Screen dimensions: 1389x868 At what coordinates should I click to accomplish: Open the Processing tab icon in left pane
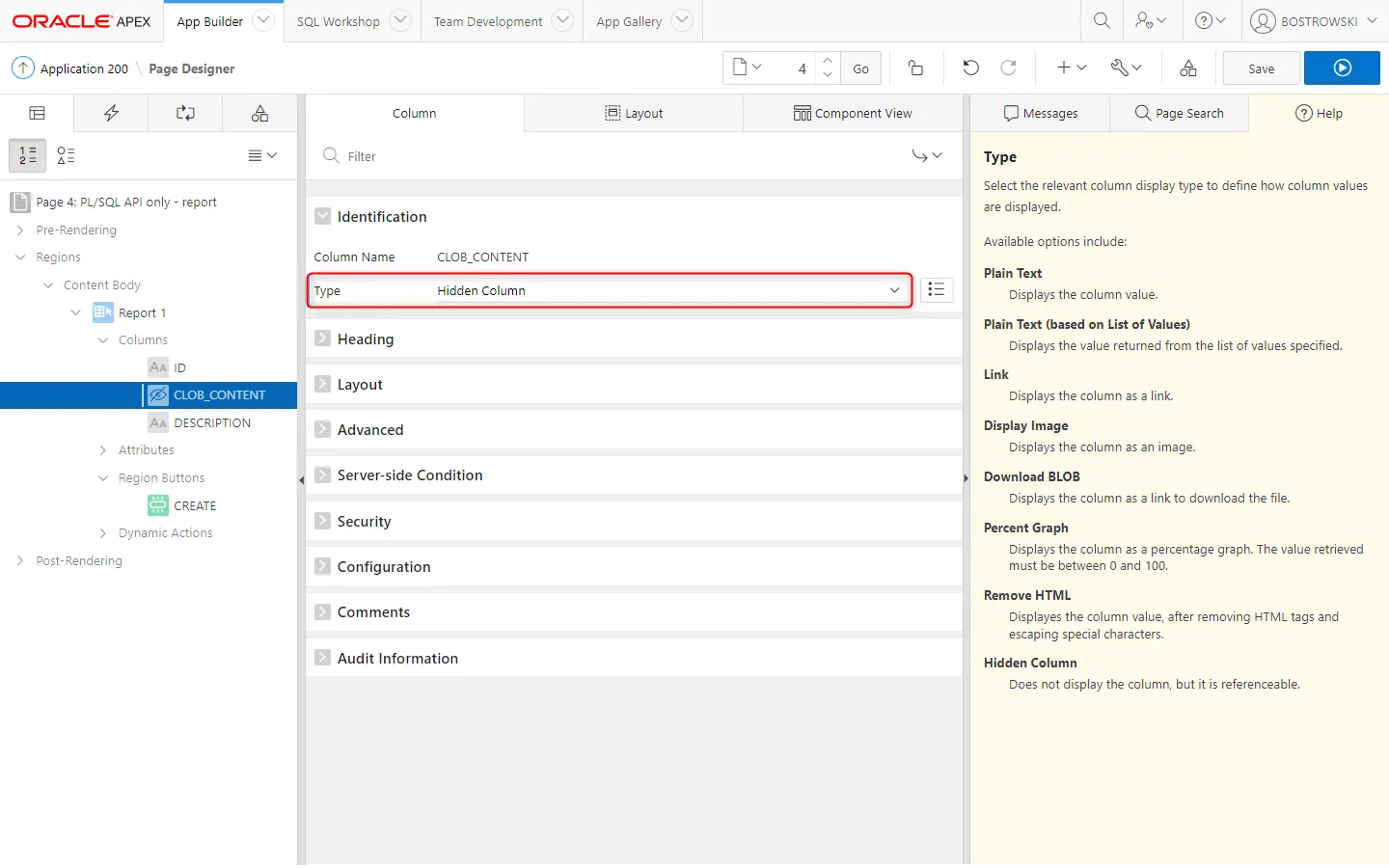(x=185, y=113)
